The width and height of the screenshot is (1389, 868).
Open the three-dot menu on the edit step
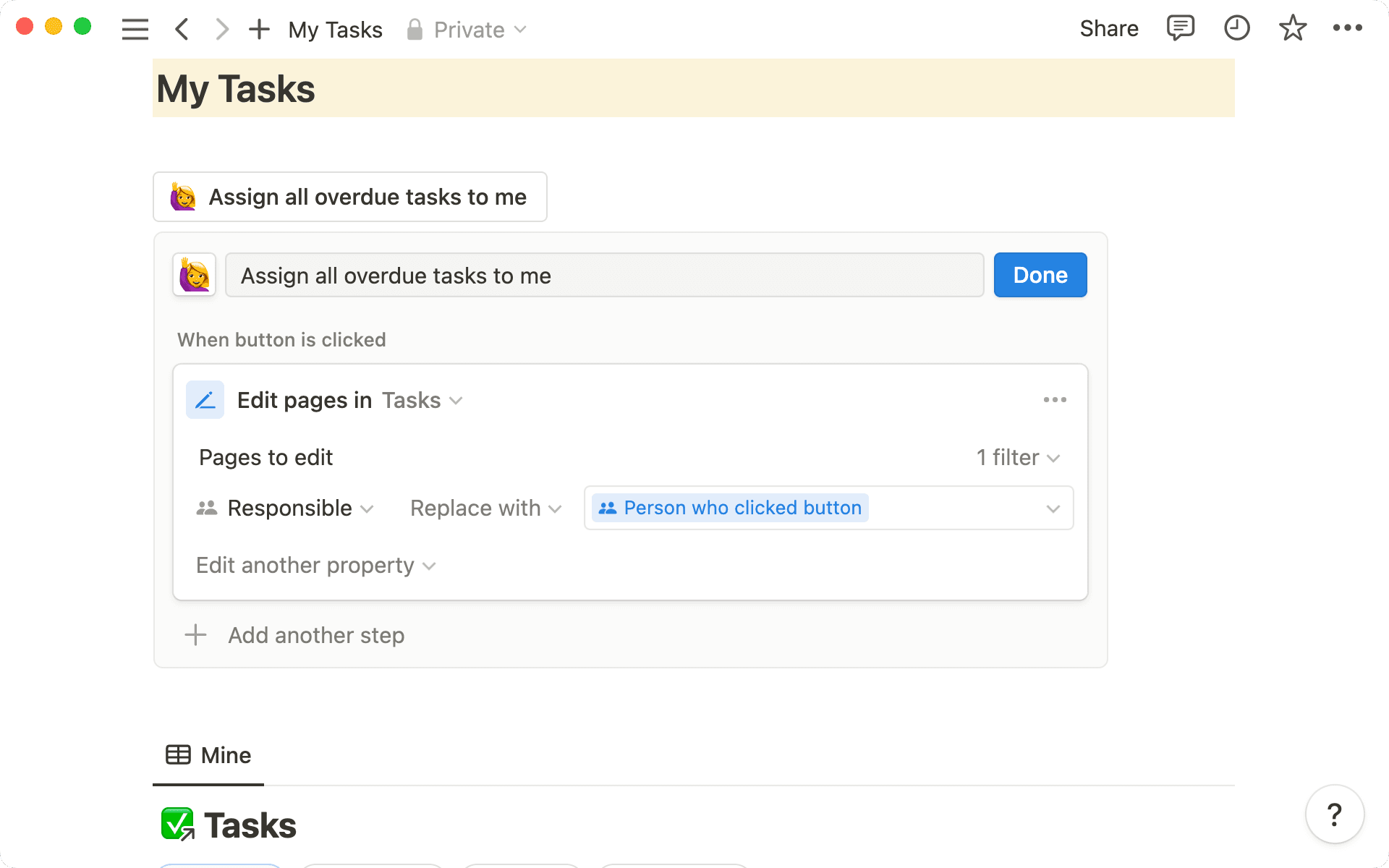click(1055, 399)
